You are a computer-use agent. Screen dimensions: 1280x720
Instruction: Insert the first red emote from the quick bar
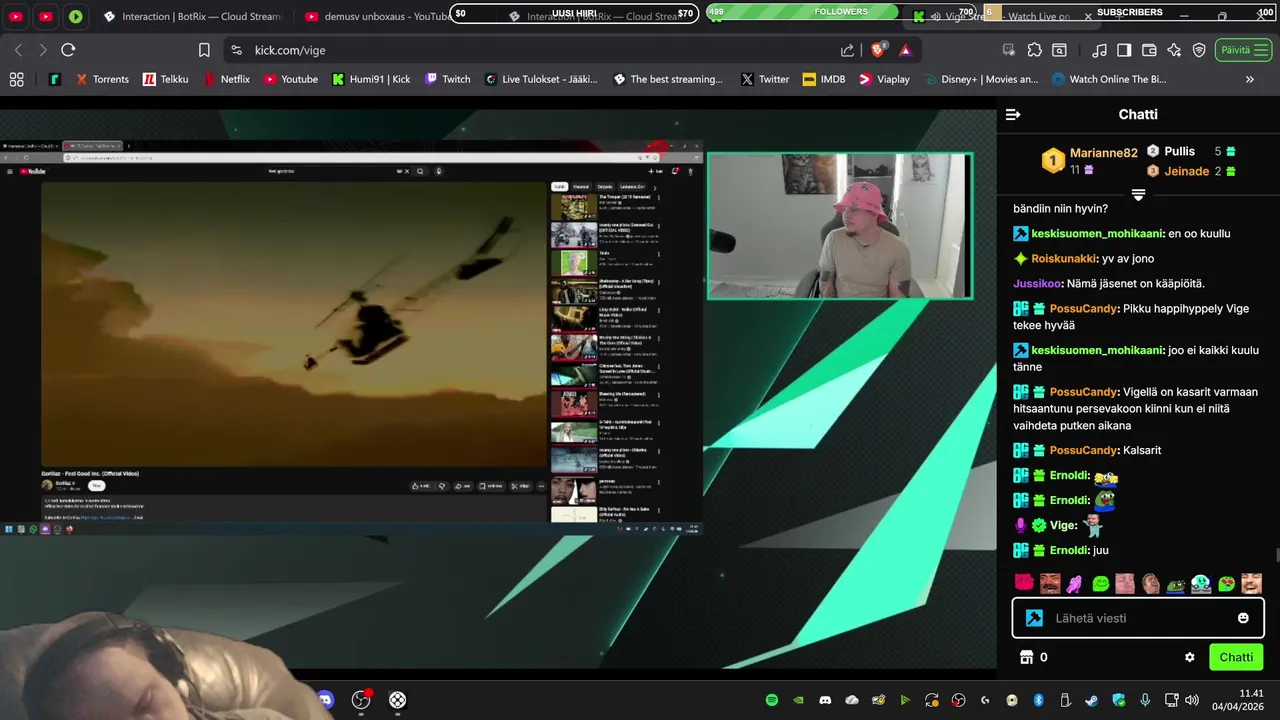click(1024, 583)
